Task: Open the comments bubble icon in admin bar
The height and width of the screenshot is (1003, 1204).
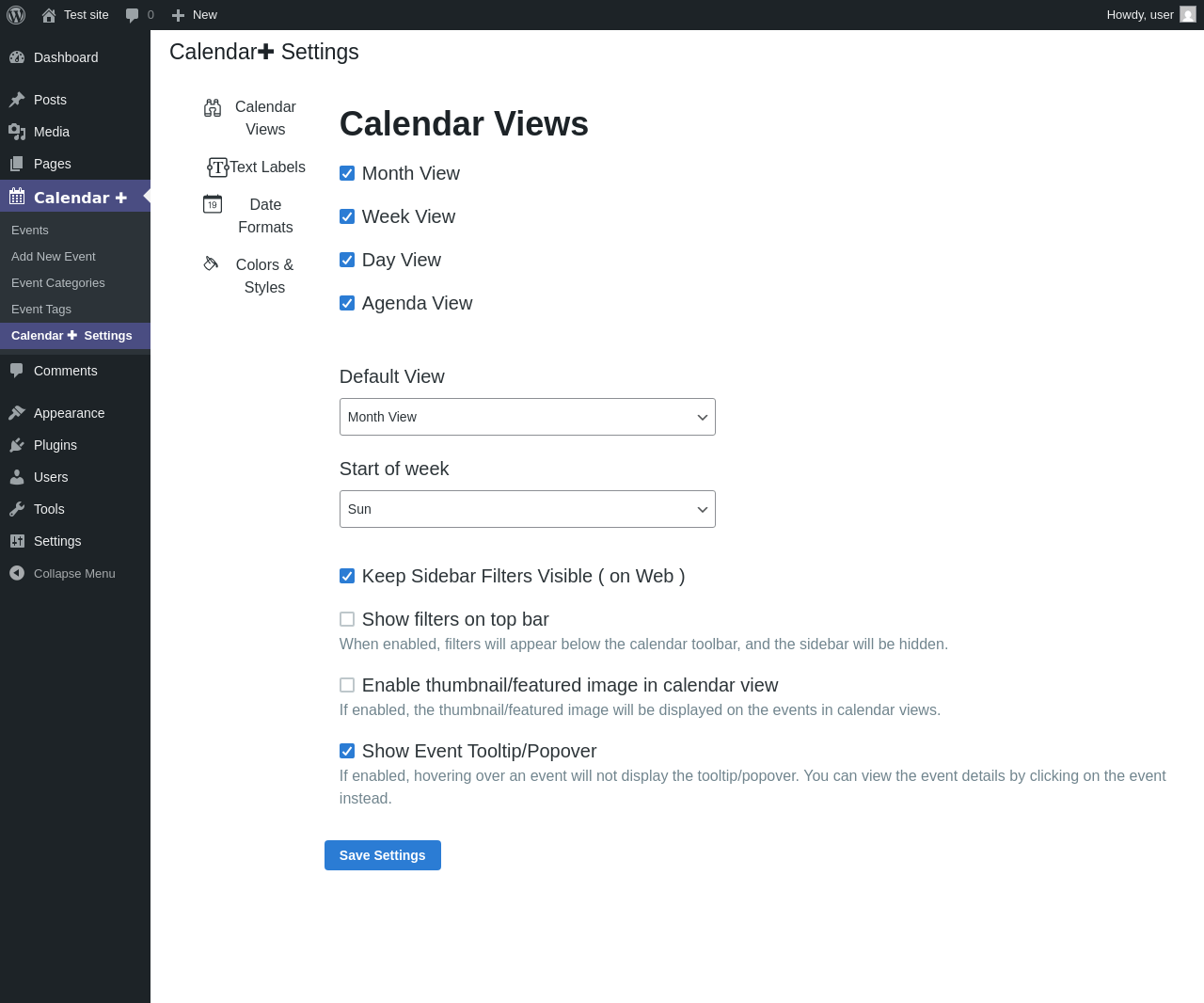Action: (133, 15)
